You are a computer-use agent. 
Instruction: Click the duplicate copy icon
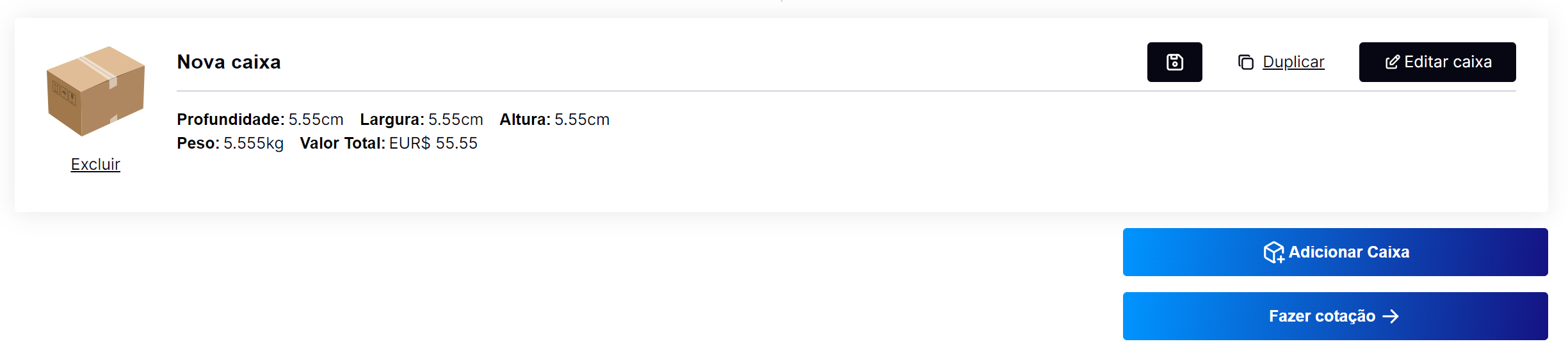pyautogui.click(x=1245, y=62)
